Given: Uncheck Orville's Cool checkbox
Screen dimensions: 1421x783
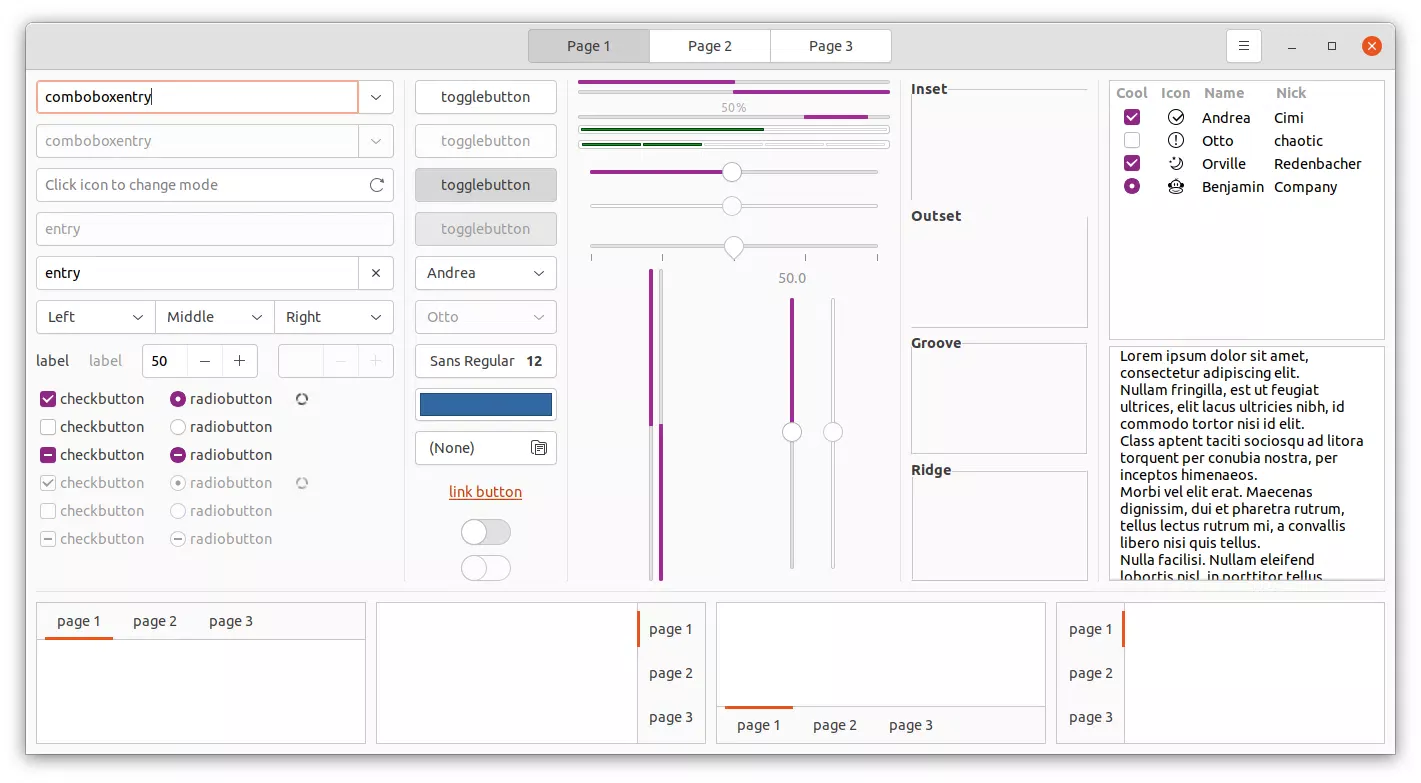Looking at the screenshot, I should (1132, 164).
